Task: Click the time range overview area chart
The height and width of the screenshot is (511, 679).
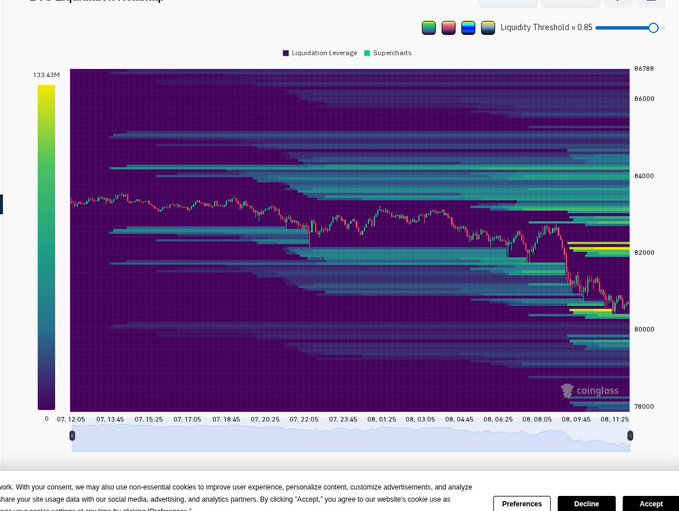Action: 351,438
